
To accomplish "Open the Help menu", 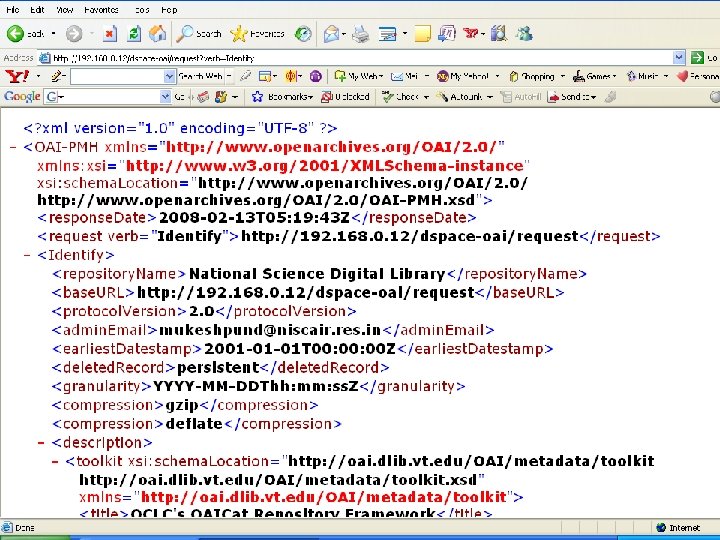I will (169, 10).
